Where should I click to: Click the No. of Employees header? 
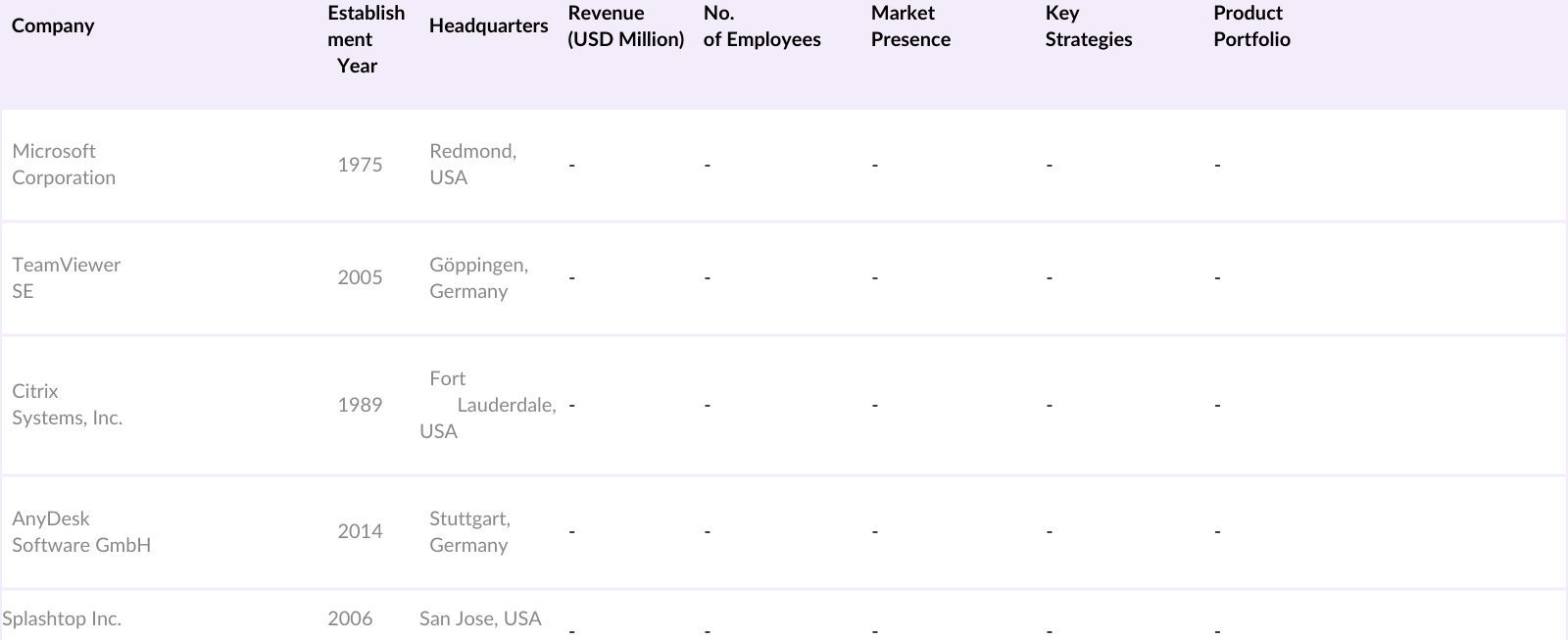(761, 26)
